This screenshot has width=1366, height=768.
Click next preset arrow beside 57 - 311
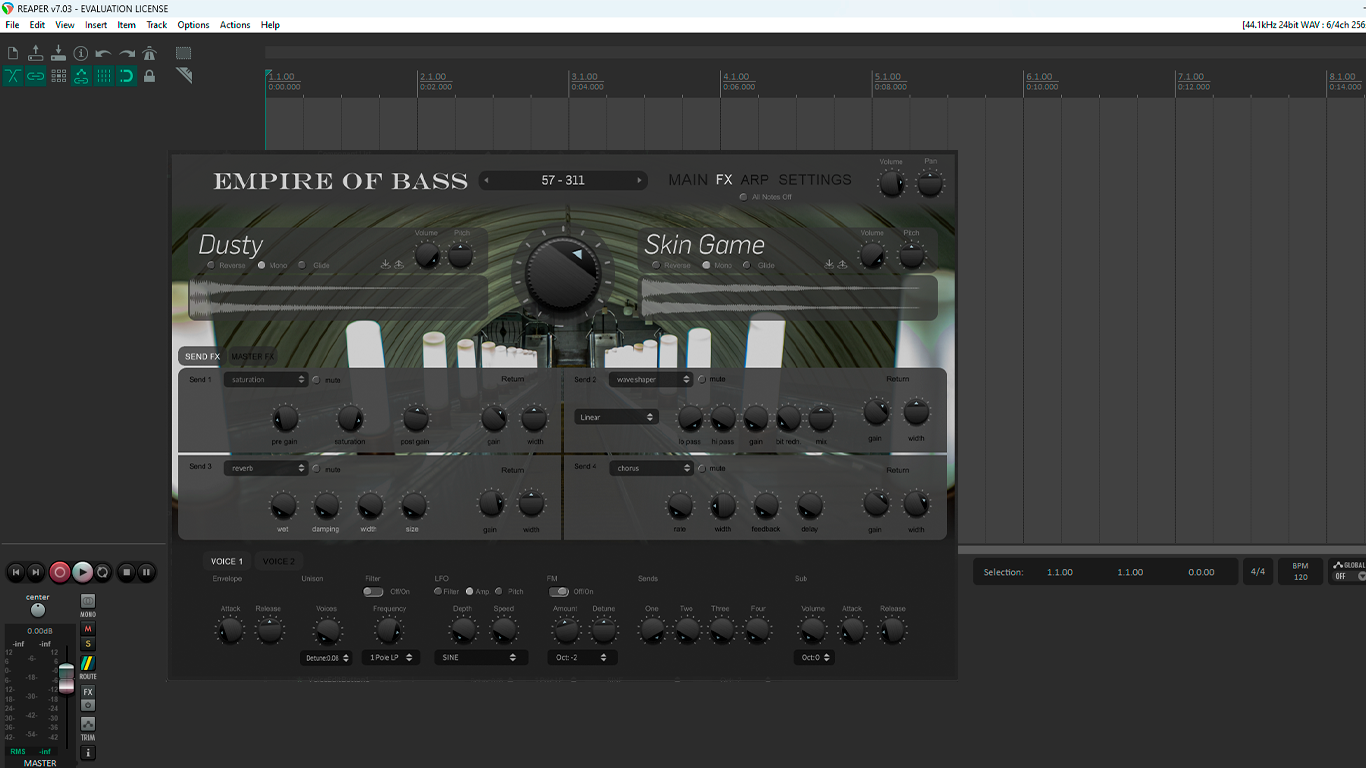[x=640, y=180]
